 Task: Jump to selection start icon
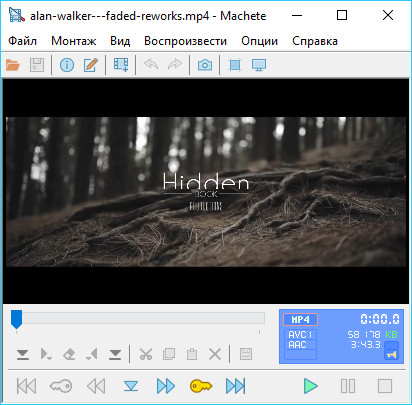(23, 354)
